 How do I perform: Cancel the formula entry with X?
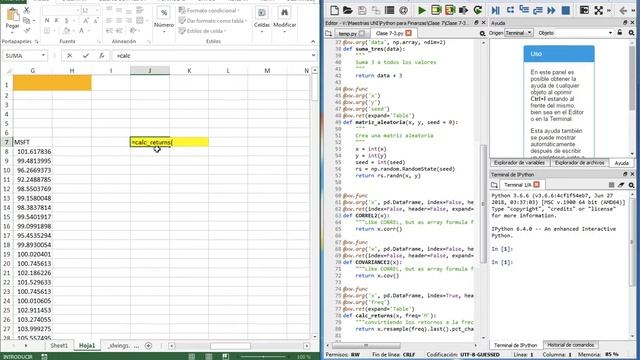click(x=69, y=56)
